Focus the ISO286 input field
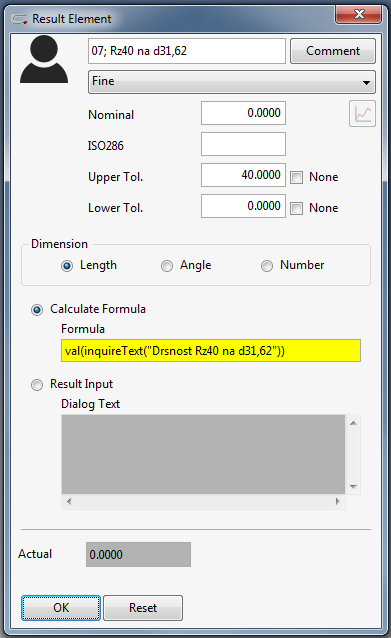This screenshot has height=638, width=391. pyautogui.click(x=243, y=144)
